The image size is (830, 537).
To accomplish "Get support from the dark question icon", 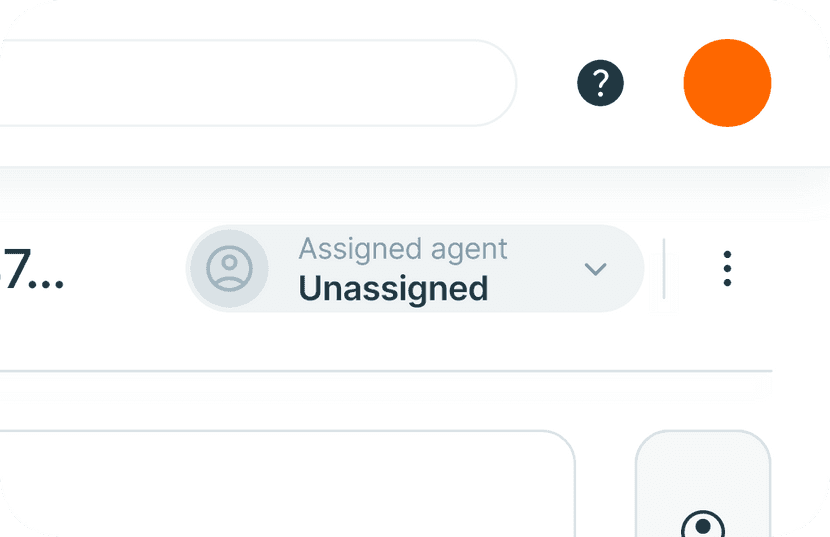I will (600, 83).
